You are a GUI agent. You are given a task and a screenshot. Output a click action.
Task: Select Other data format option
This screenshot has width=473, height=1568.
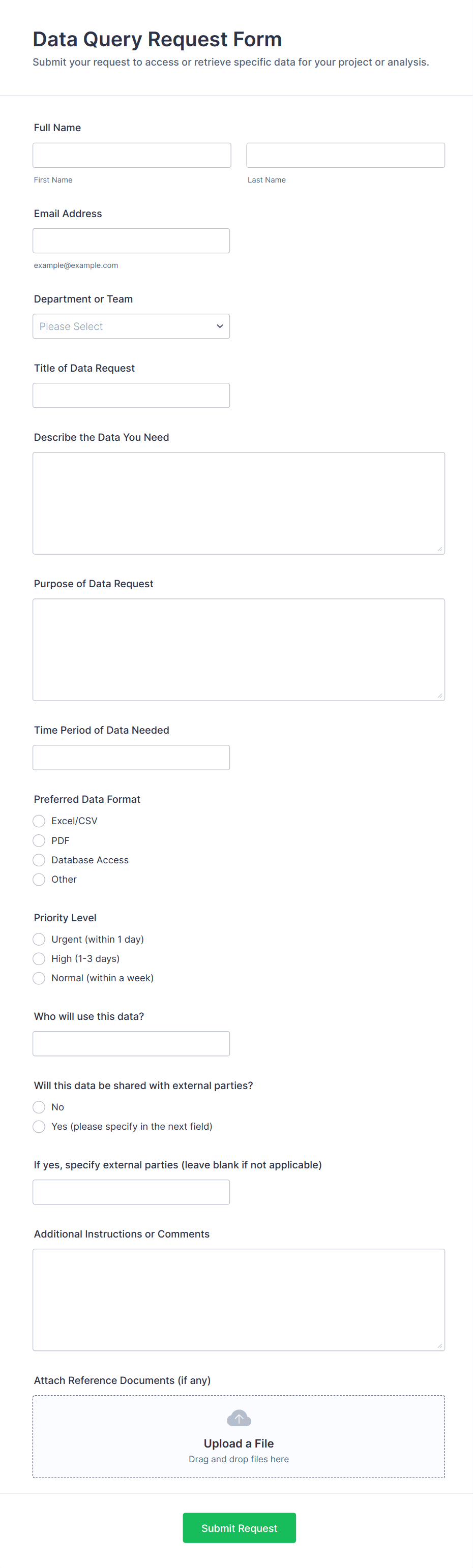coord(39,880)
